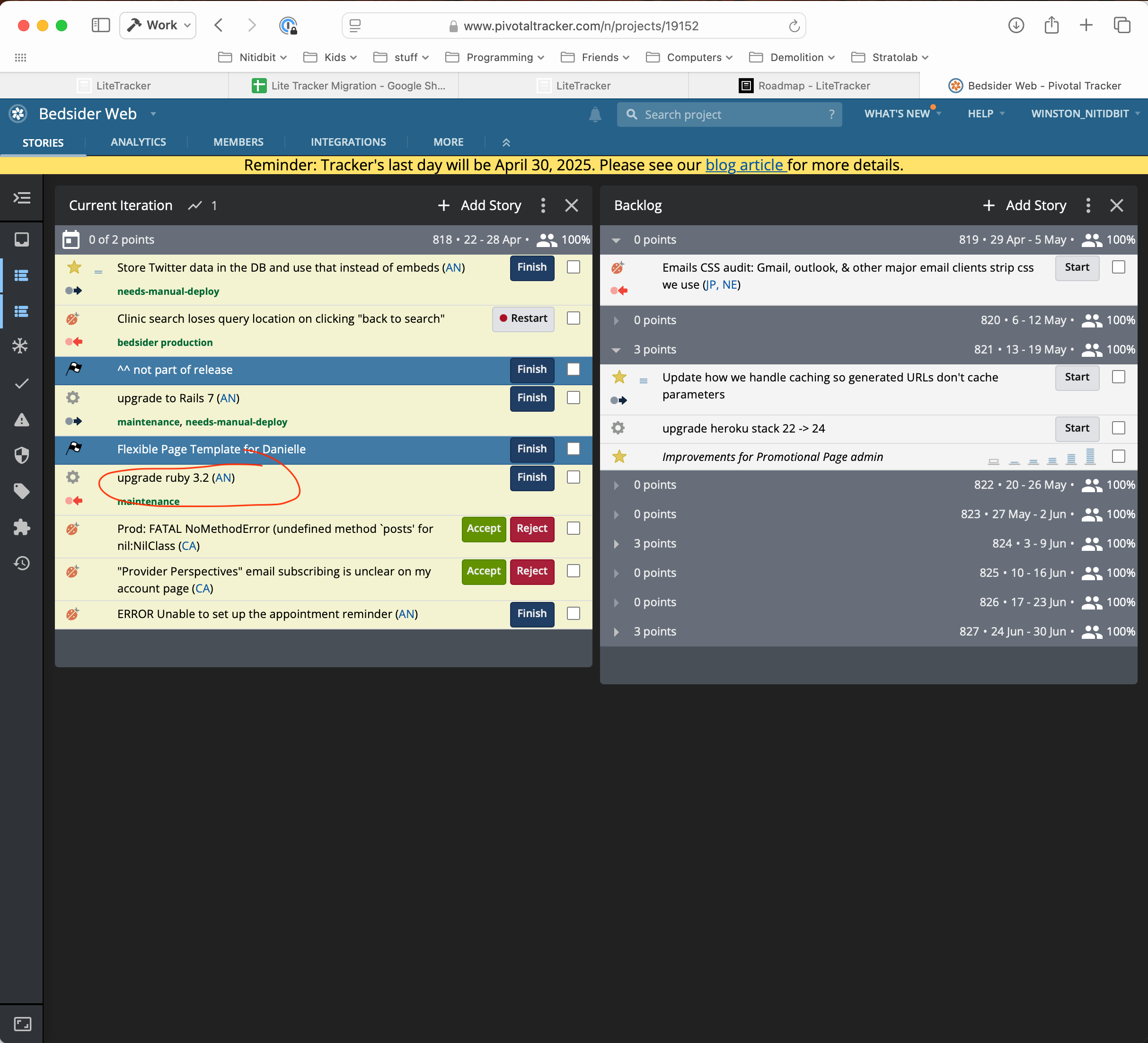Open the Icebox snowflake panel icon
Image resolution: width=1148 pixels, height=1043 pixels.
point(21,346)
